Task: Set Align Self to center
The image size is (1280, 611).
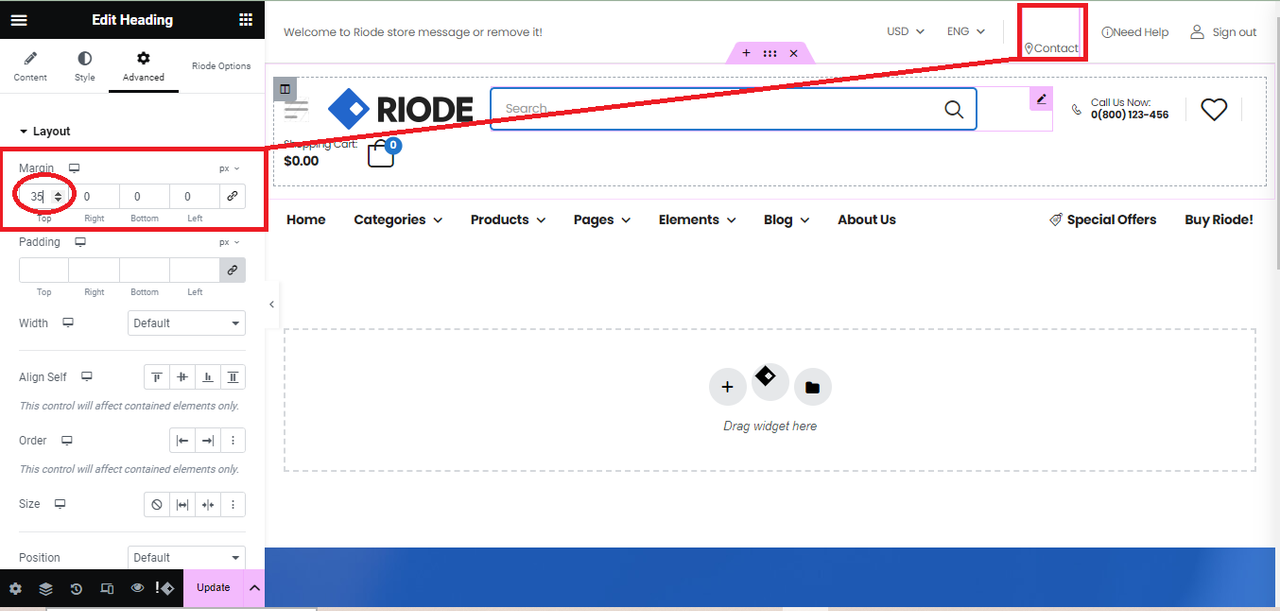Action: coord(182,377)
